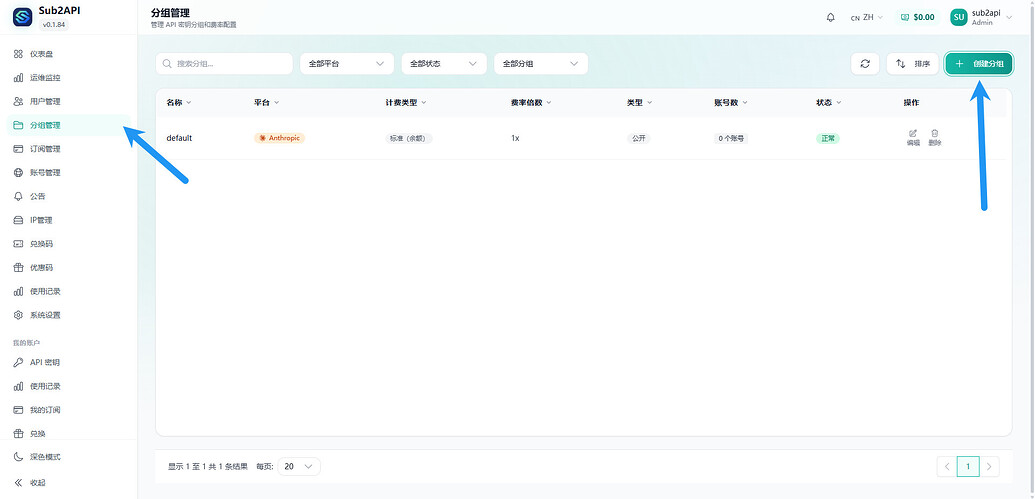Viewport: 1035px width, 499px height.
Task: Click the 删除 trash icon for default
Action: (x=935, y=137)
